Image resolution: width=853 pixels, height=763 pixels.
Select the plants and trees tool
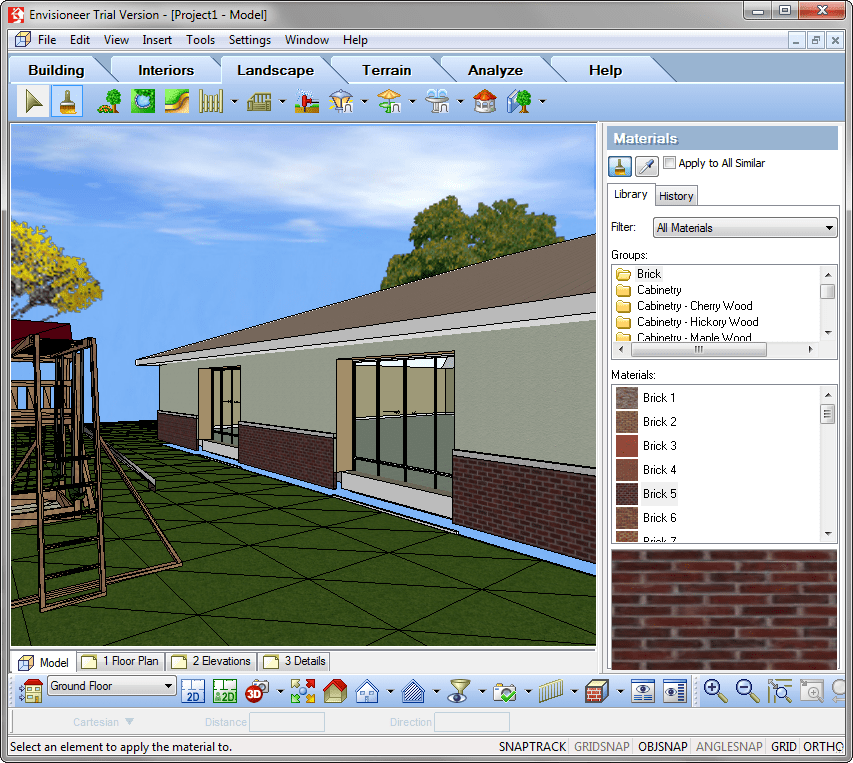click(x=109, y=102)
